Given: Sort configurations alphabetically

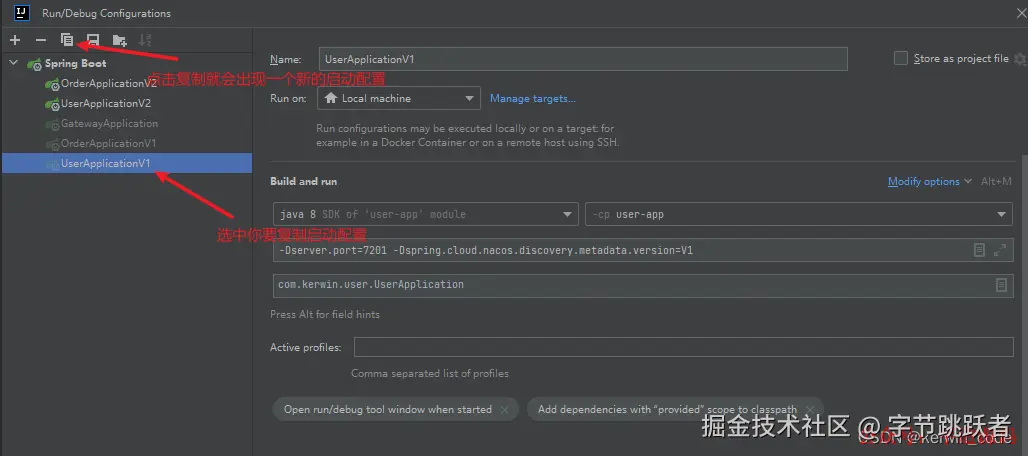Looking at the screenshot, I should pos(146,41).
